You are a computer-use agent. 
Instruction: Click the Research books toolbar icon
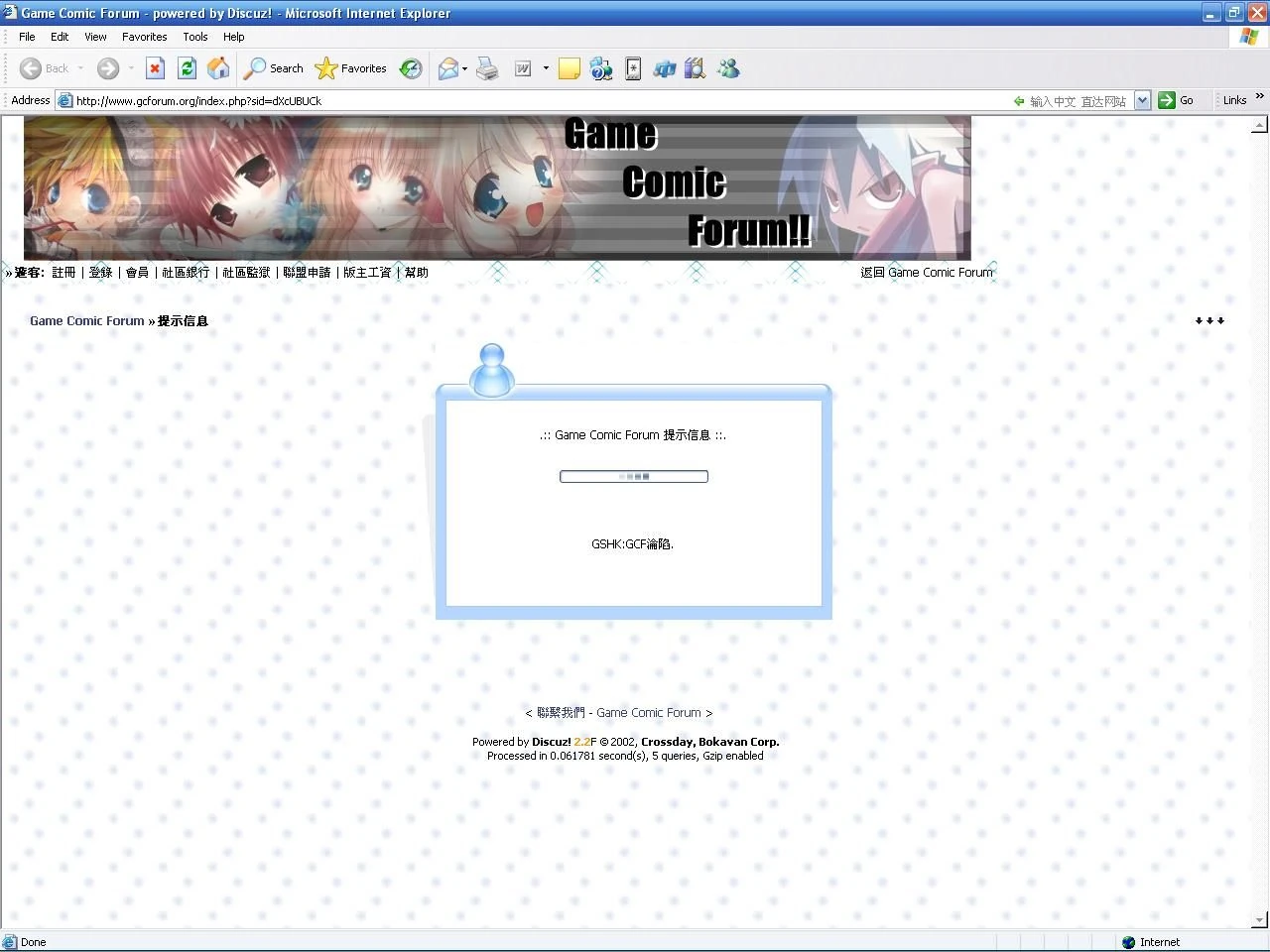[696, 68]
